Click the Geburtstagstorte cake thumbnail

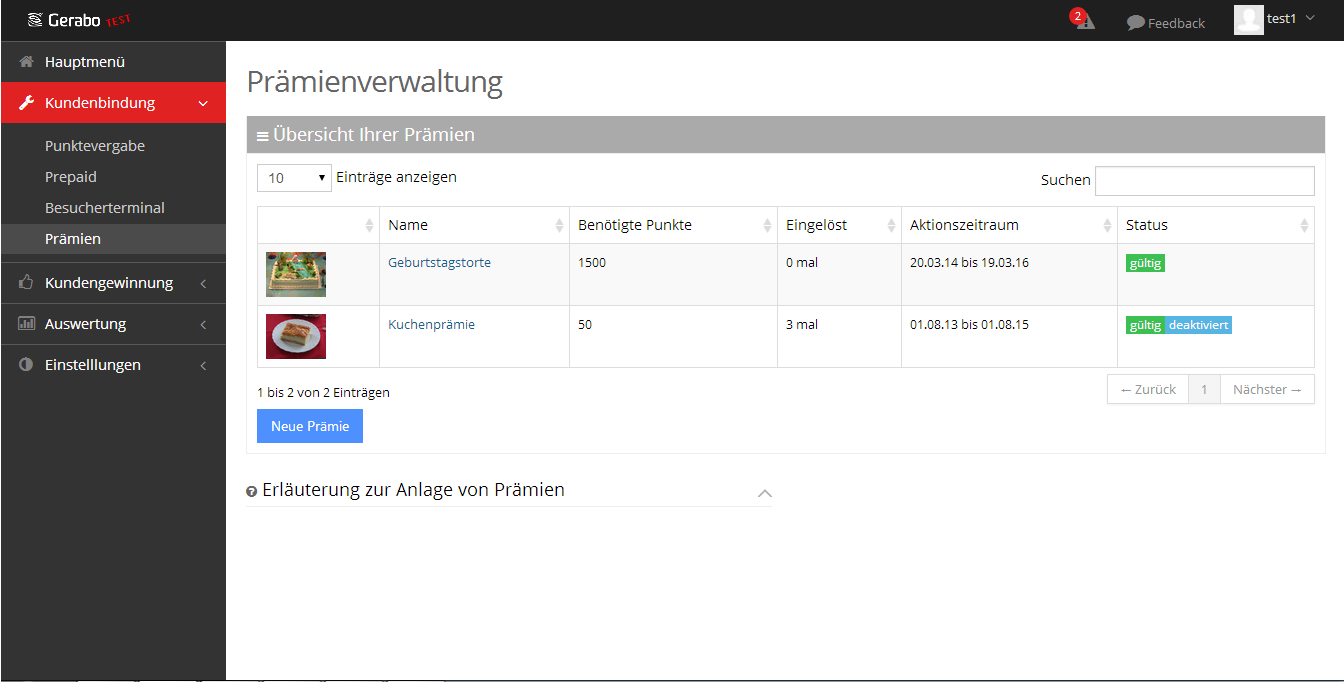pos(296,274)
